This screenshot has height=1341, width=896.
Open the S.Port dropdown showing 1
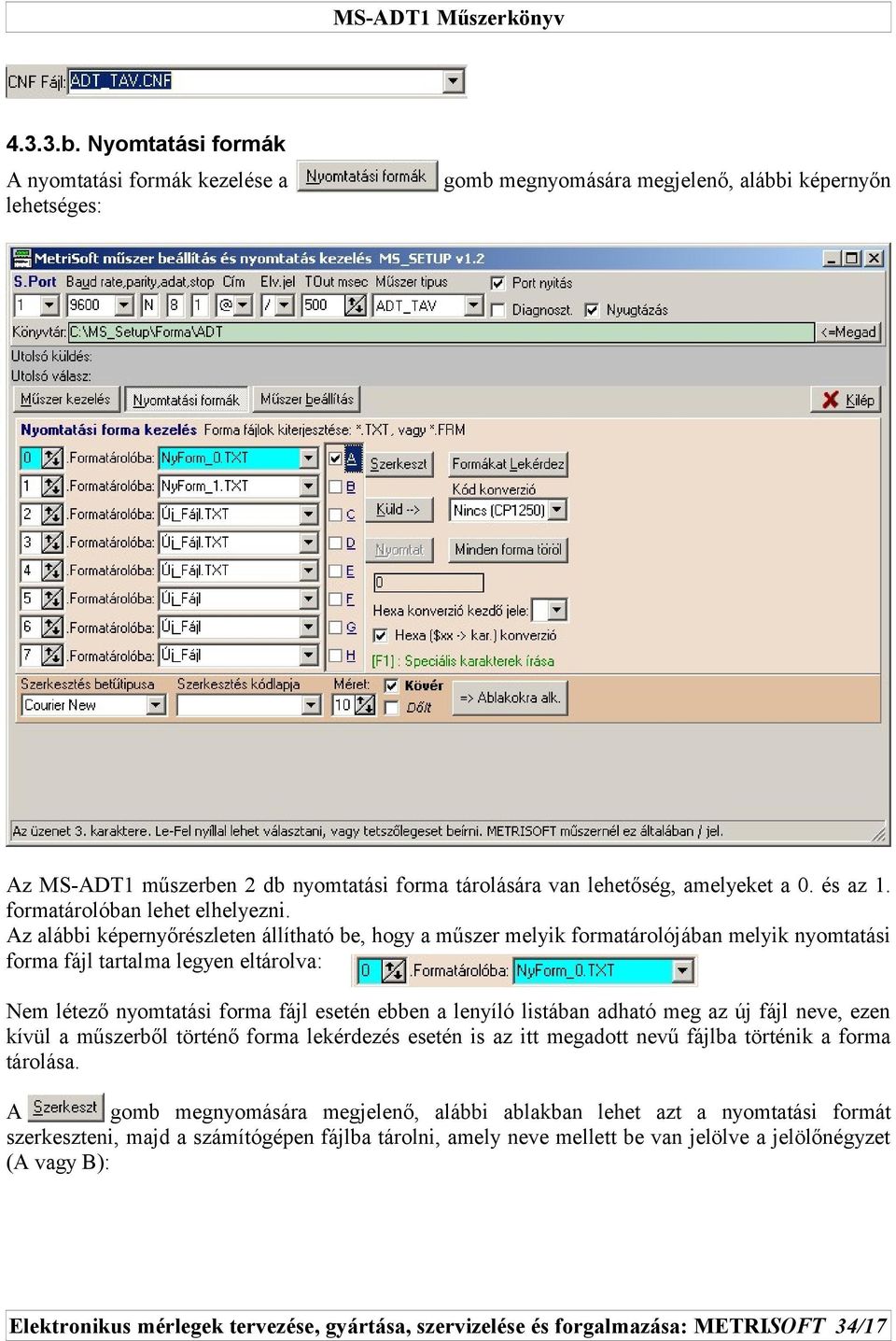(x=49, y=305)
